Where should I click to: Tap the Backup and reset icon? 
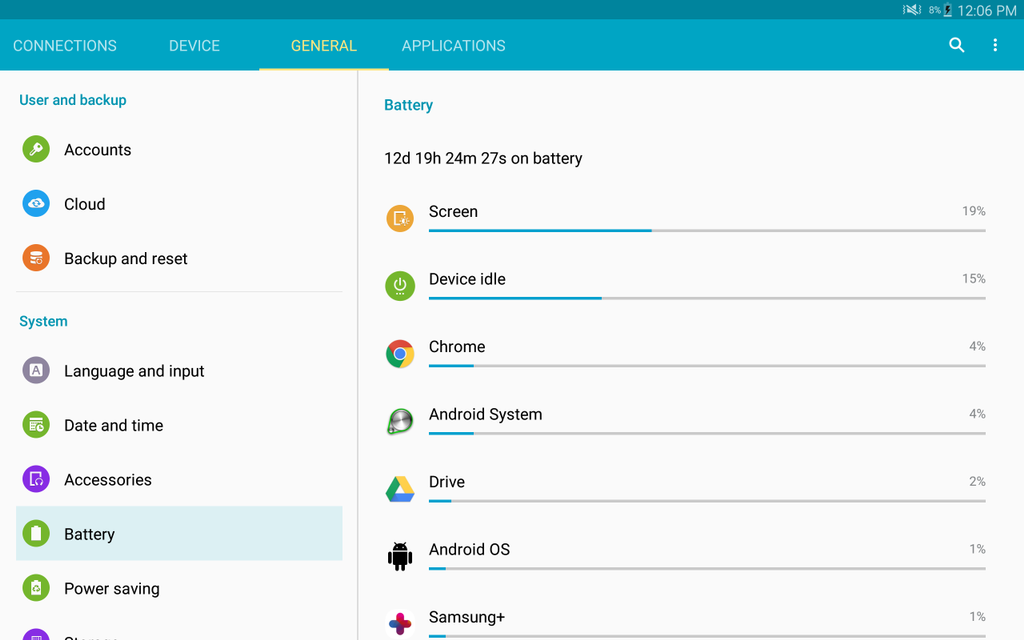[36, 258]
